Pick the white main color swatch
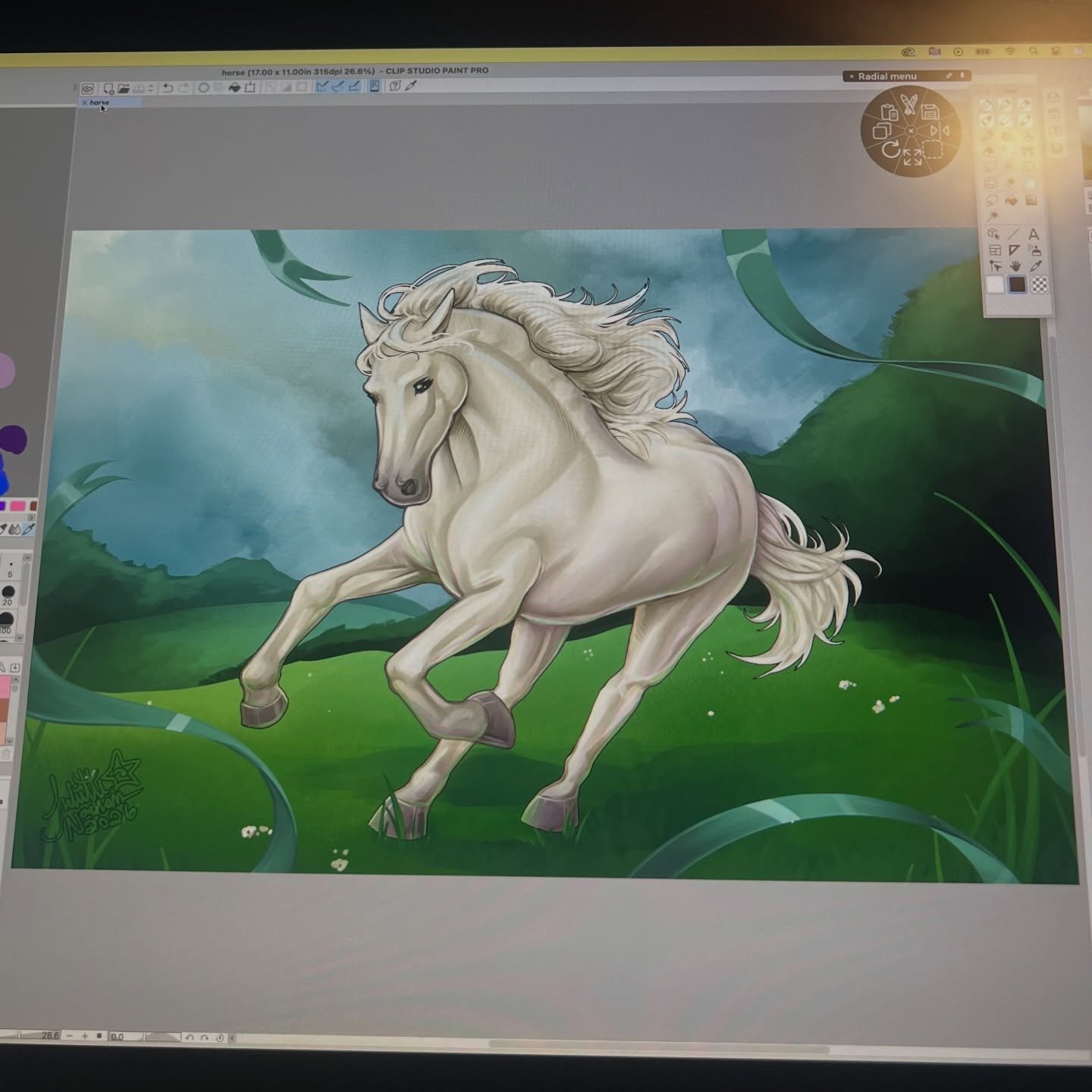Image resolution: width=1092 pixels, height=1092 pixels. coord(995,284)
